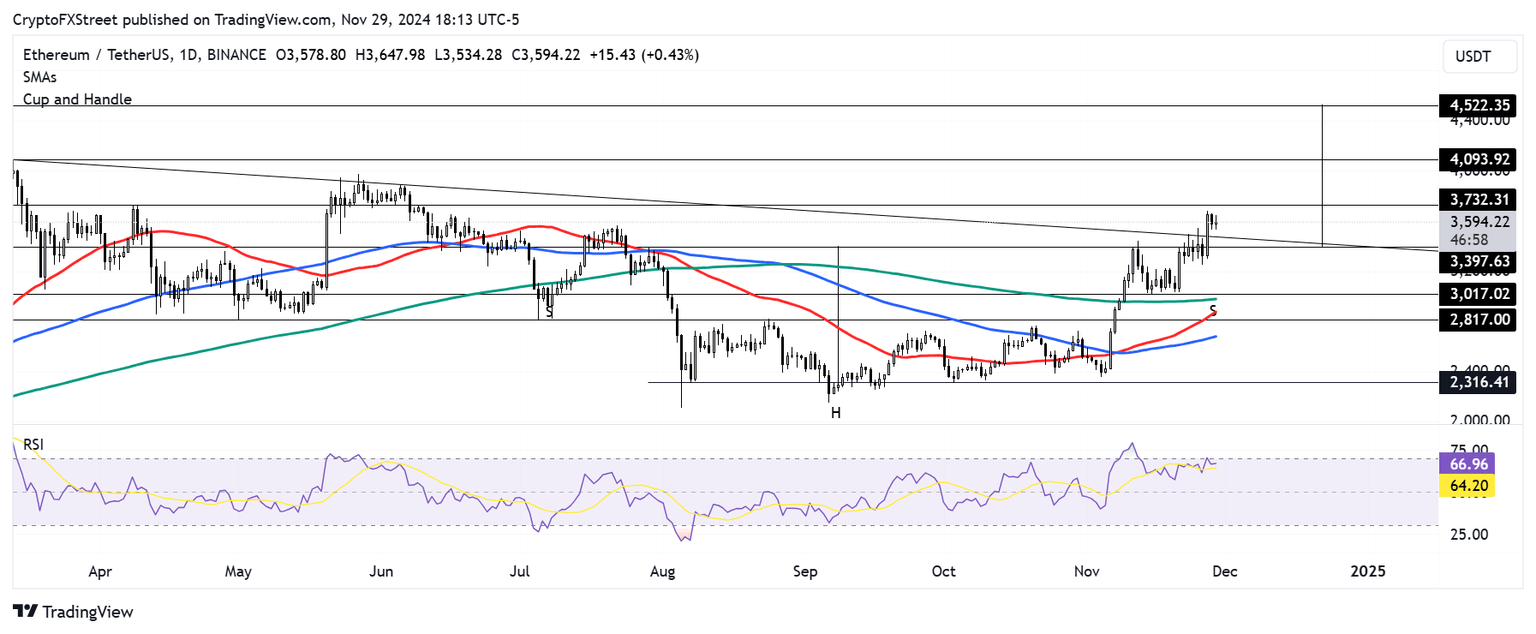This screenshot has height=634, width=1536.
Task: Select the 2025 label on the time axis
Action: tap(1367, 571)
